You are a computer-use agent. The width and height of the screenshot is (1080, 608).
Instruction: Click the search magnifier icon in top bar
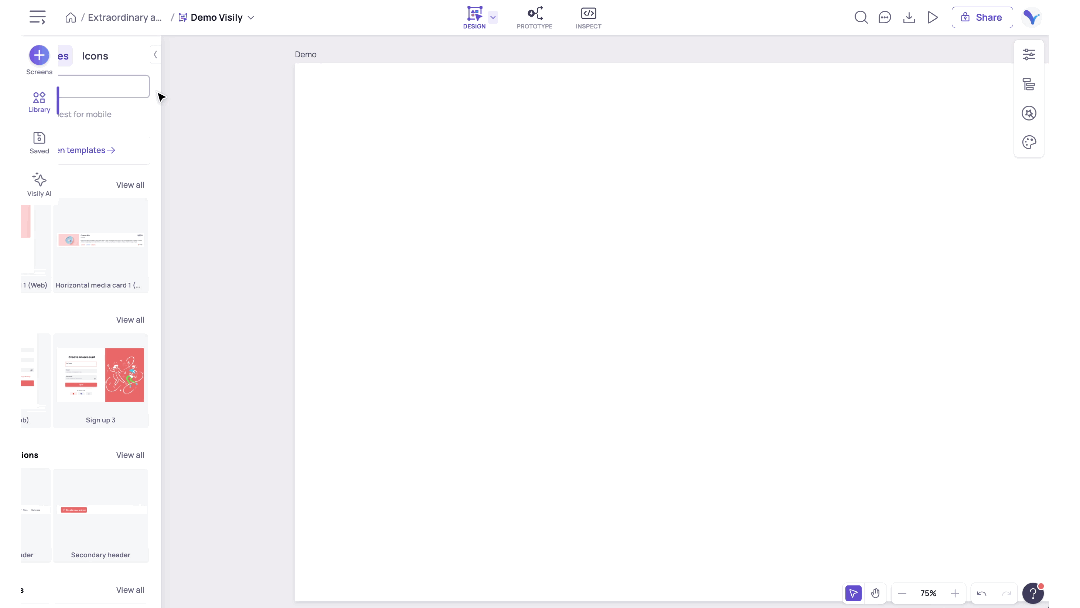[860, 17]
